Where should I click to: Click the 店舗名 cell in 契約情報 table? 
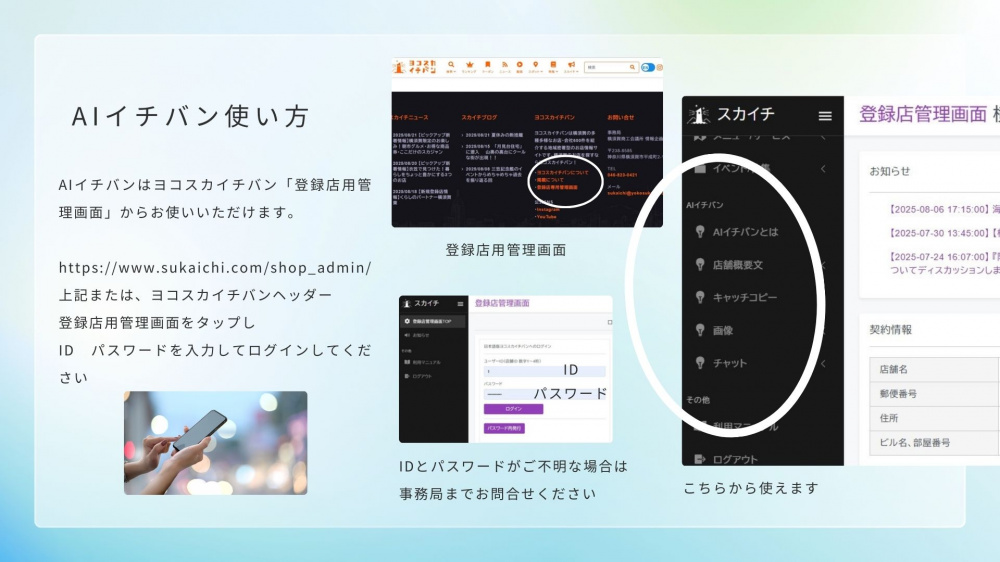[934, 369]
